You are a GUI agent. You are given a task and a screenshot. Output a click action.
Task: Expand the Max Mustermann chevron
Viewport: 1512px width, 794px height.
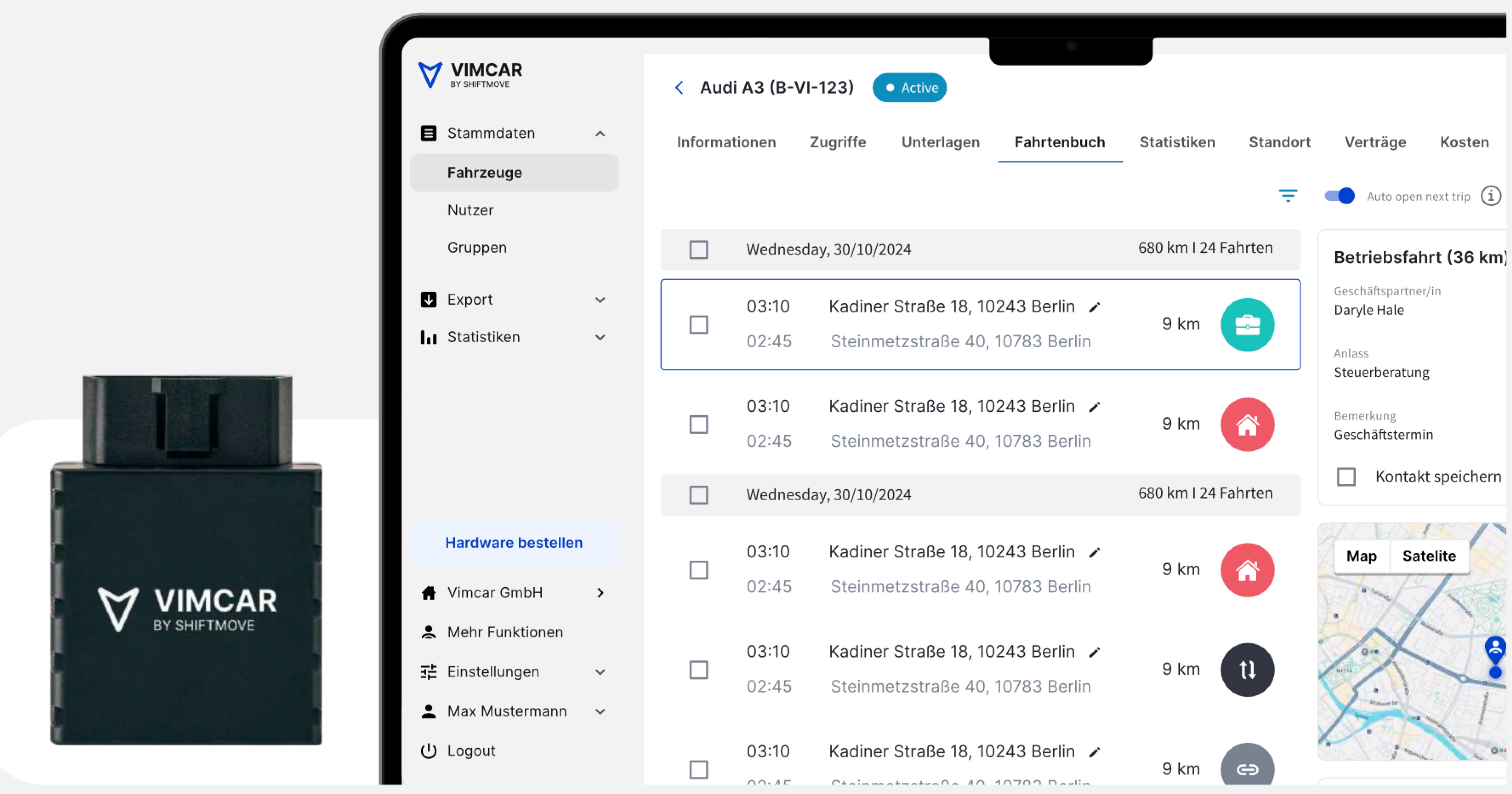[x=600, y=711]
